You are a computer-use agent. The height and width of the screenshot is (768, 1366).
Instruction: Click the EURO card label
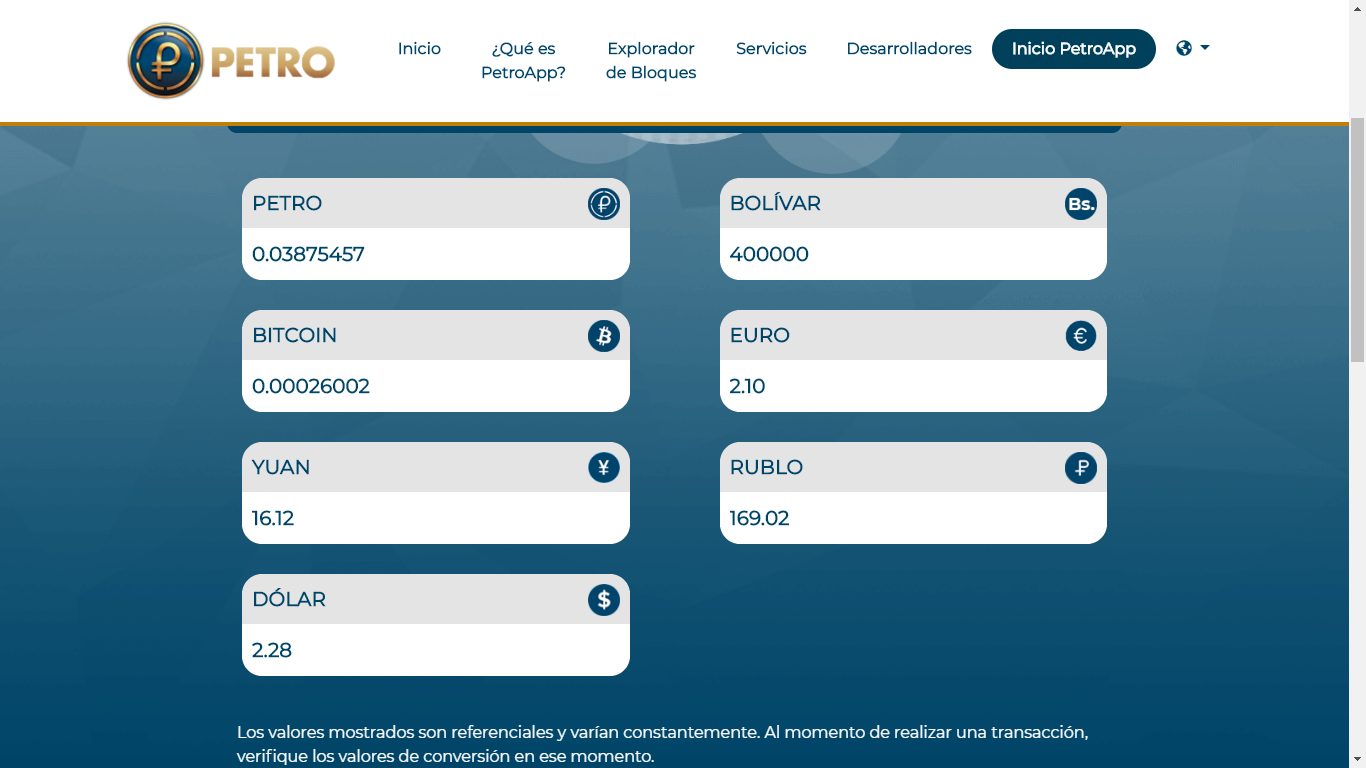click(x=760, y=335)
